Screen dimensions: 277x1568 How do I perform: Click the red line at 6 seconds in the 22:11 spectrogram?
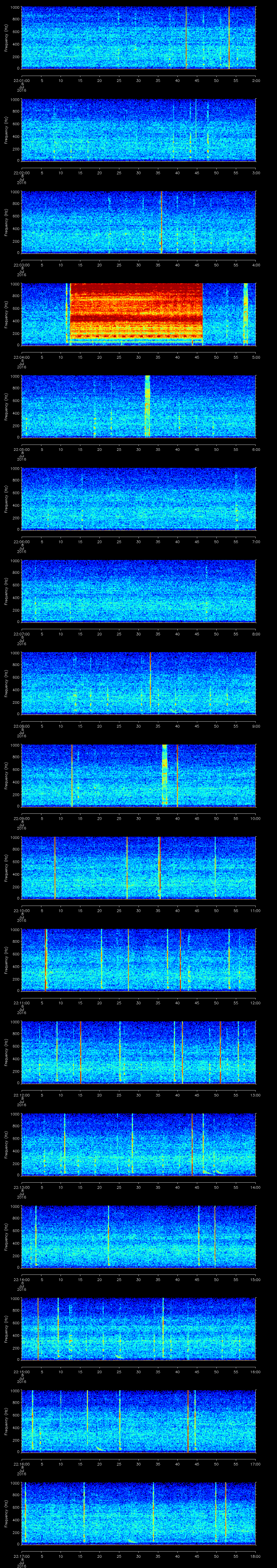pos(46,960)
